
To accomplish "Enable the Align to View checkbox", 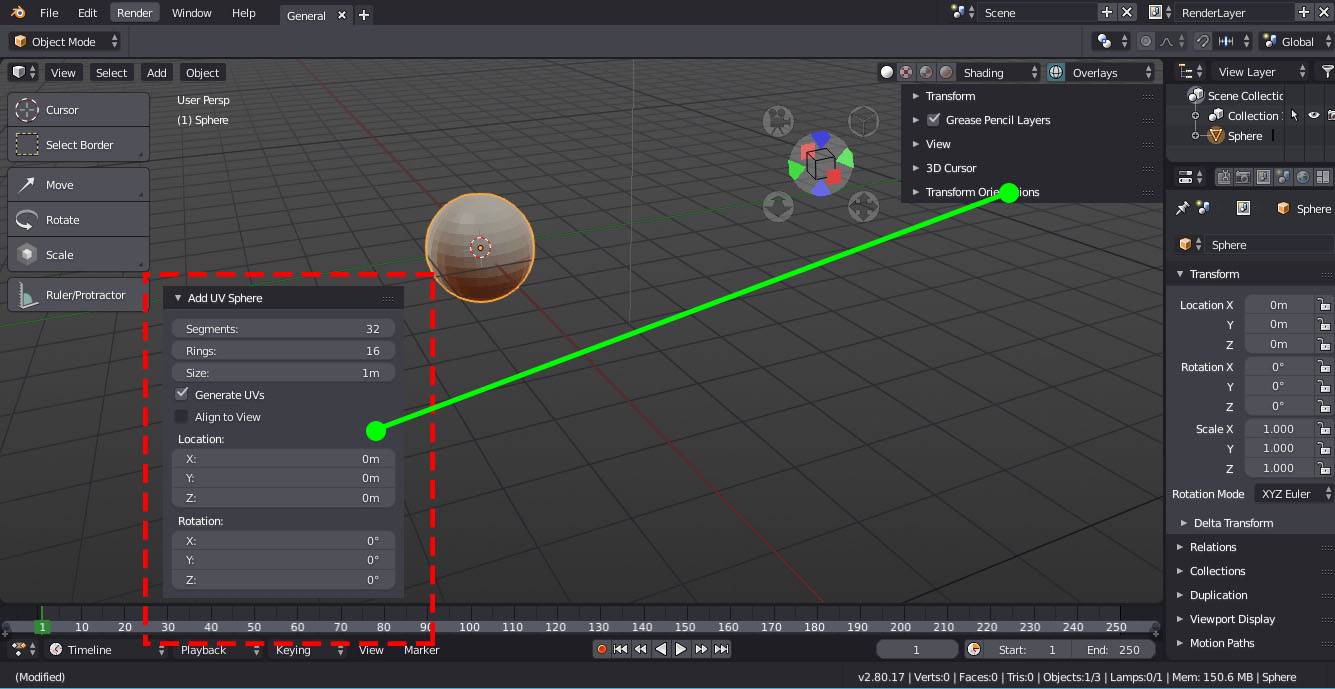I will [x=181, y=416].
